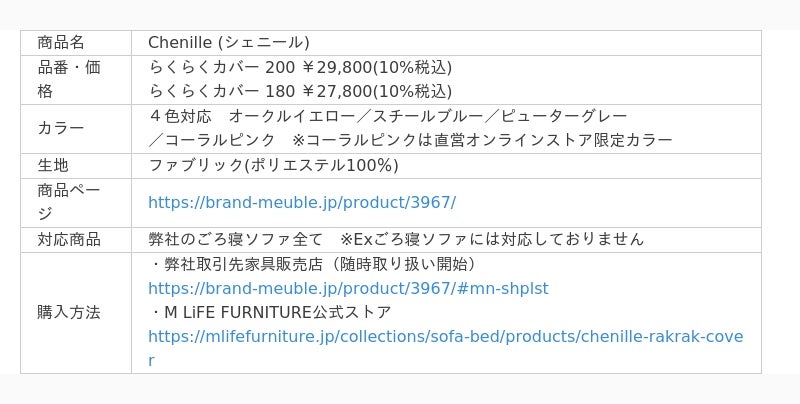Open the brand-meuble.jp product 3967 link

pos(302,203)
